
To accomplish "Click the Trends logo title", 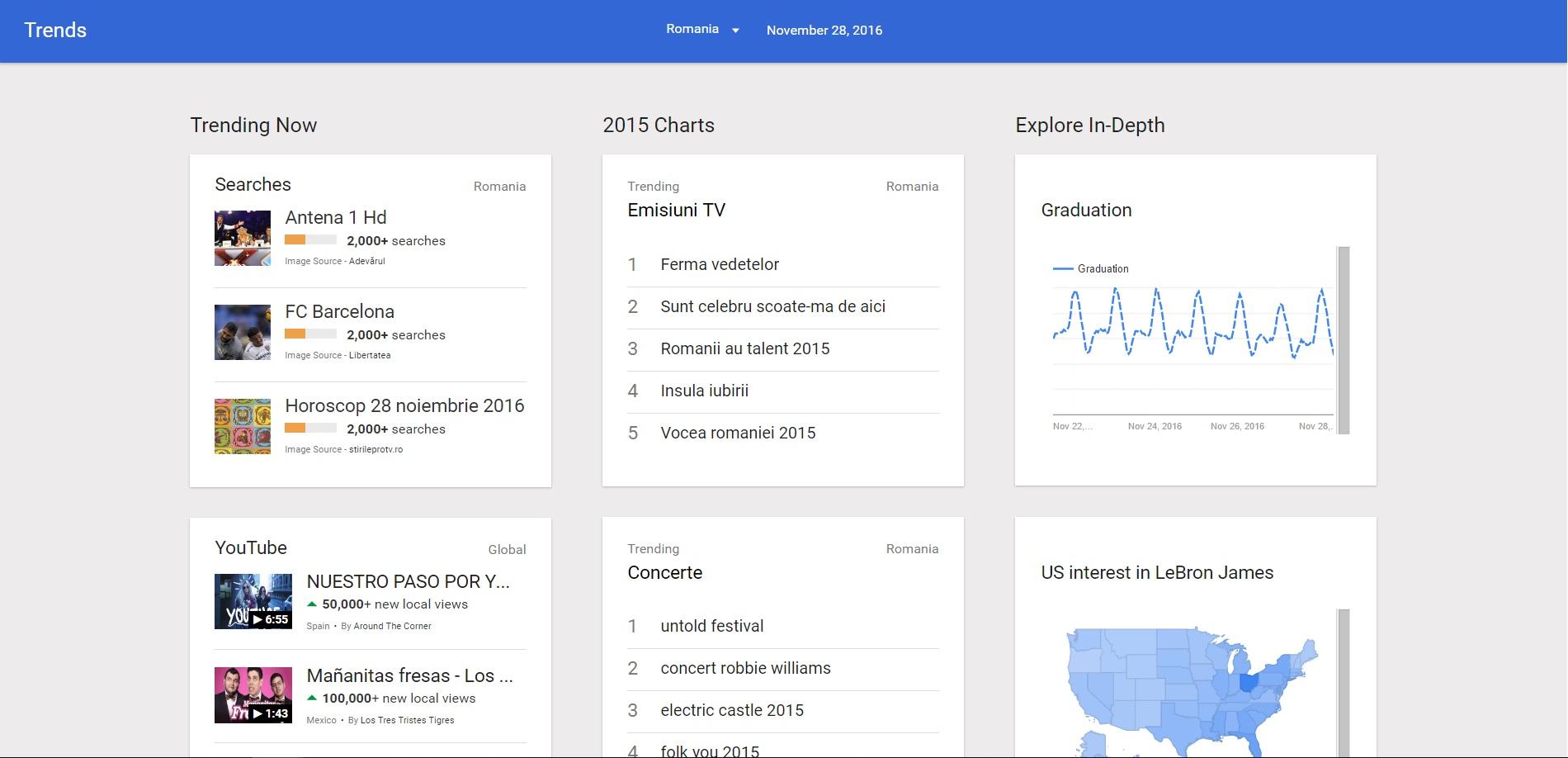I will (x=55, y=31).
